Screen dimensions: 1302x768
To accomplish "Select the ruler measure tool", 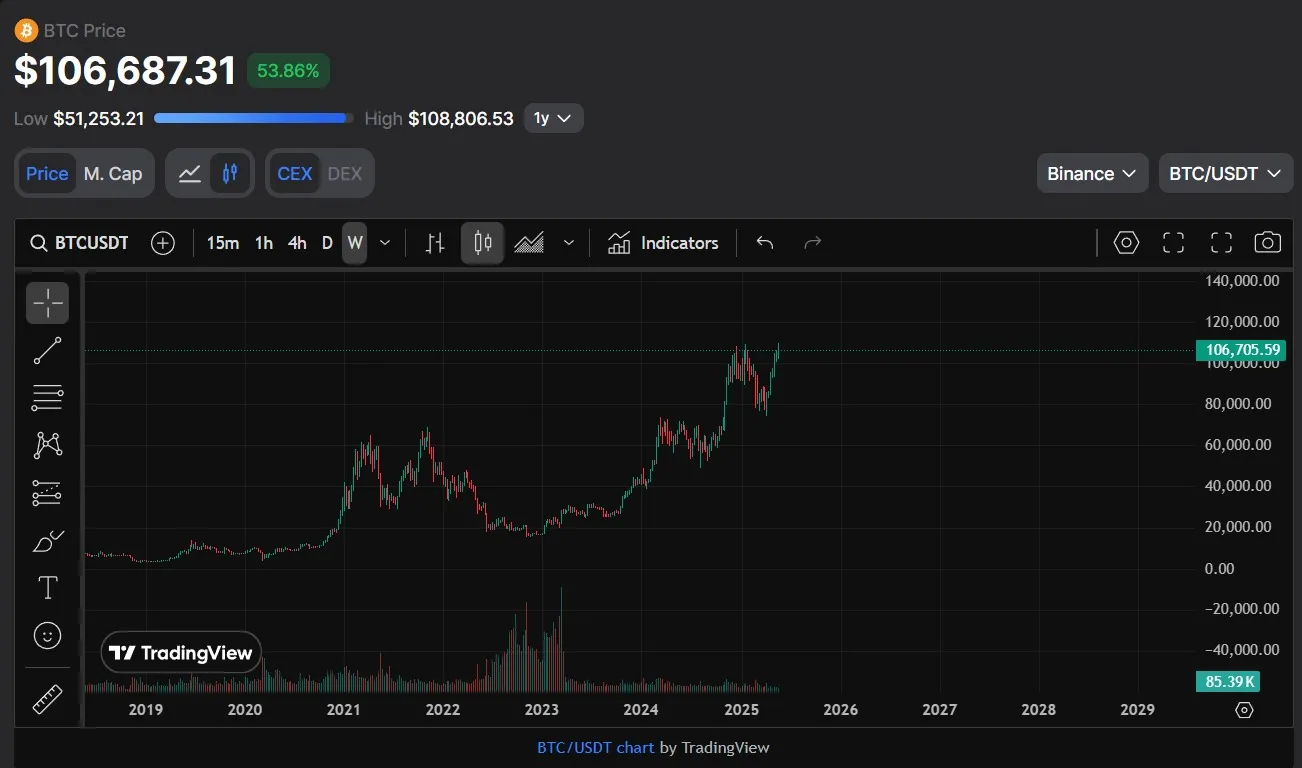I will point(47,698).
